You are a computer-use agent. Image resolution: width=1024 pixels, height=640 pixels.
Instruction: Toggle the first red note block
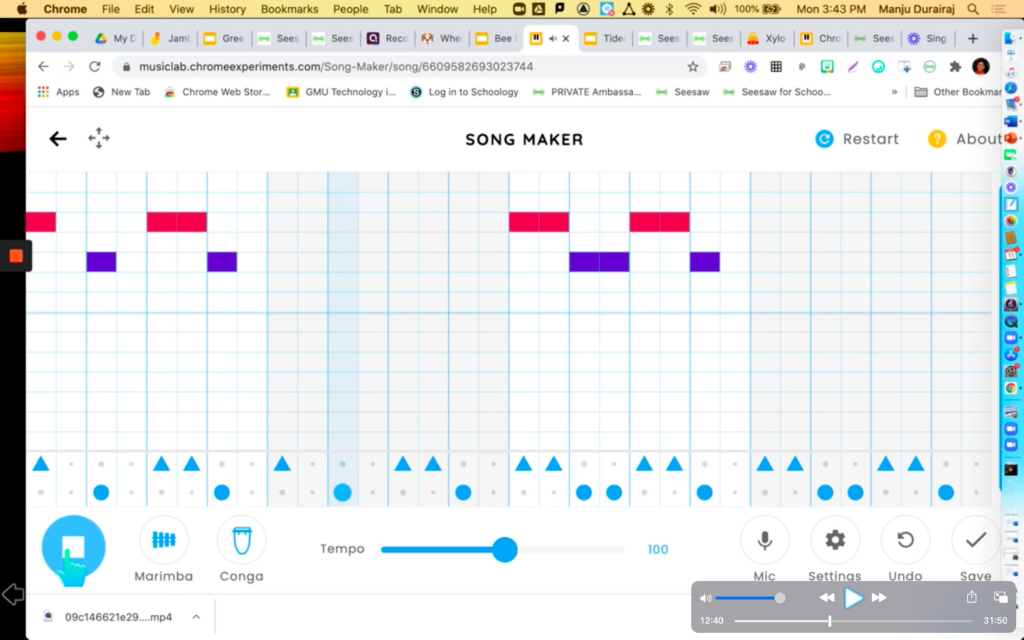[40, 222]
